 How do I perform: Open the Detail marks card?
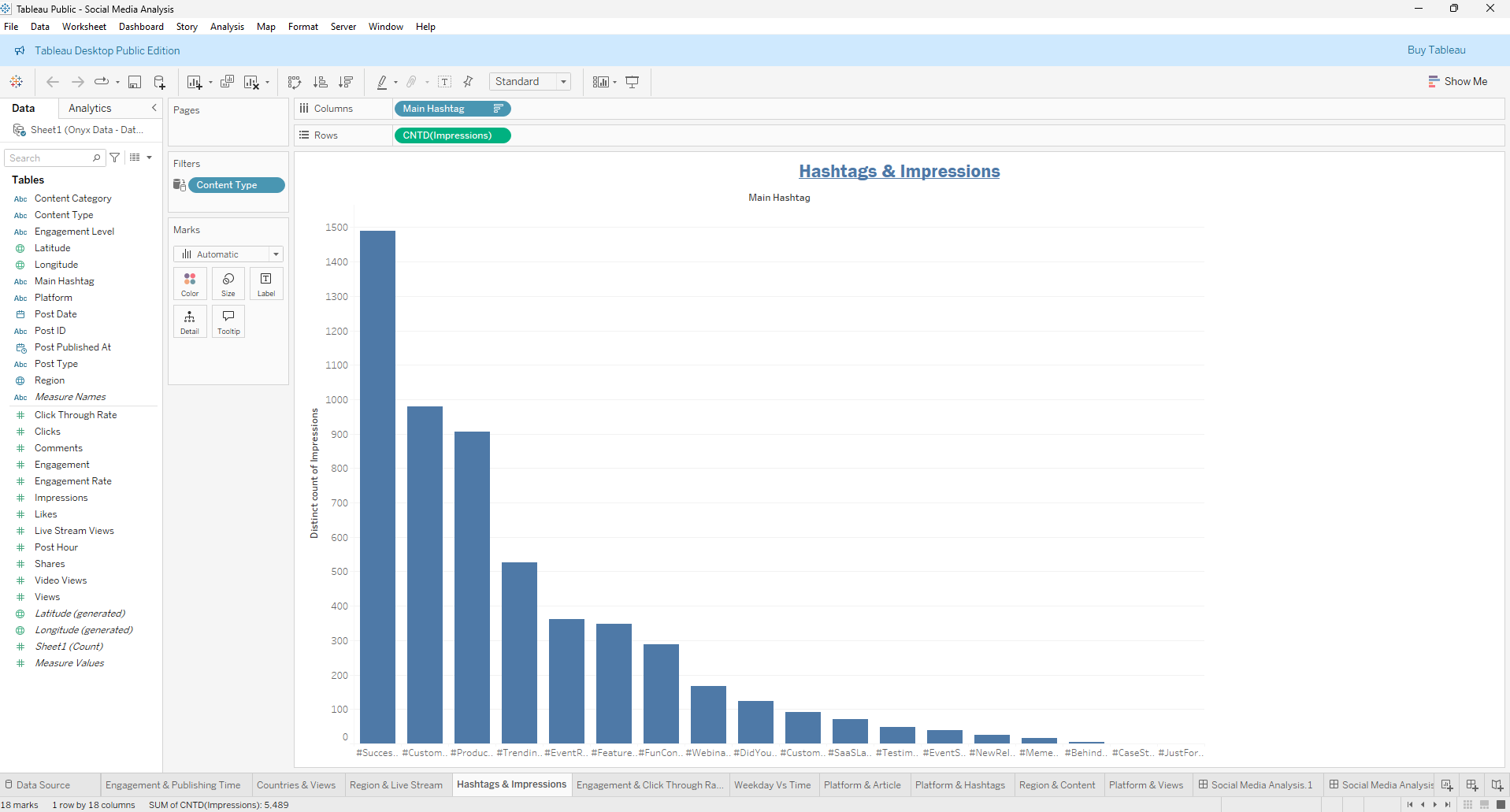[x=190, y=321]
